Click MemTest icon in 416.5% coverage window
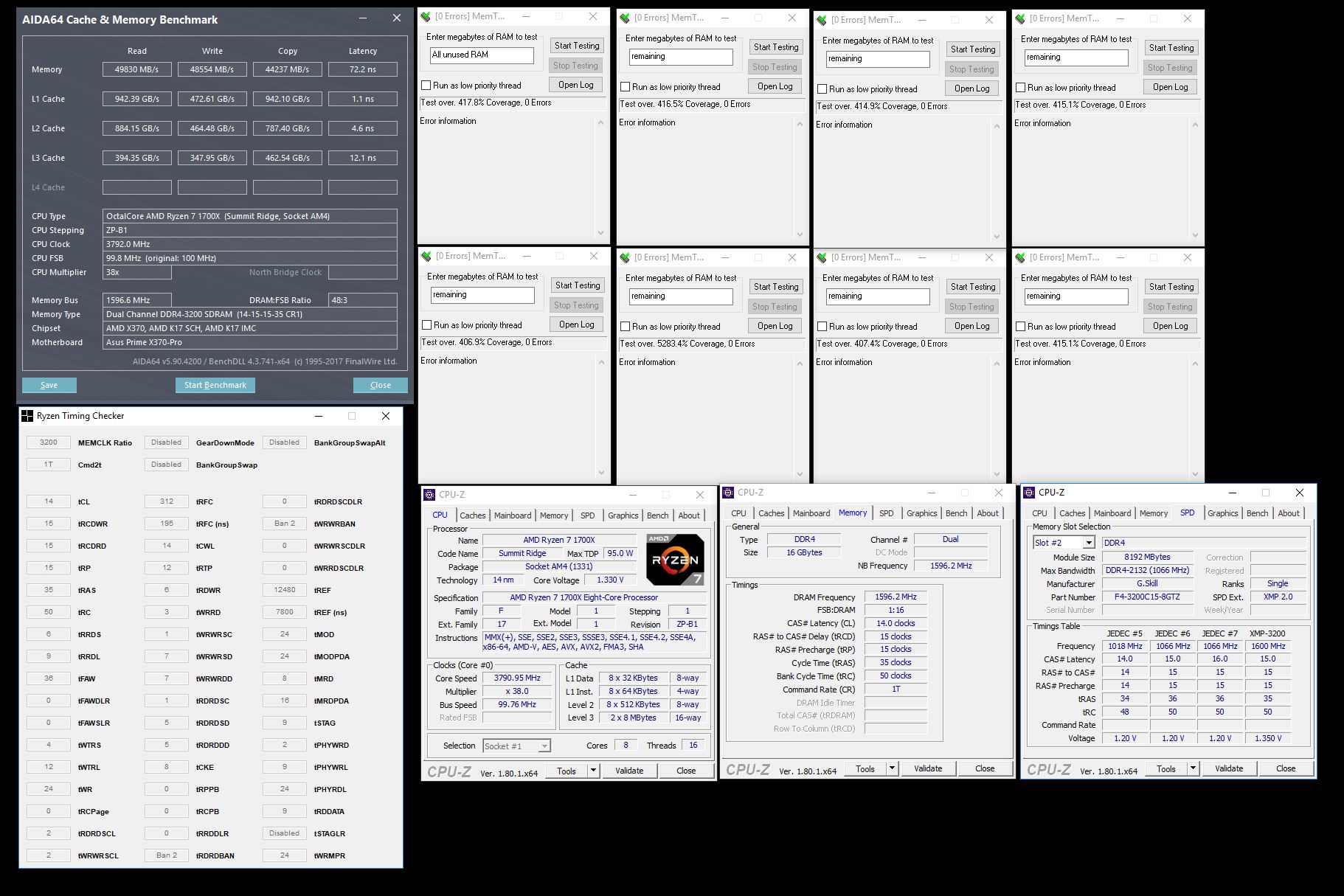 pos(626,18)
